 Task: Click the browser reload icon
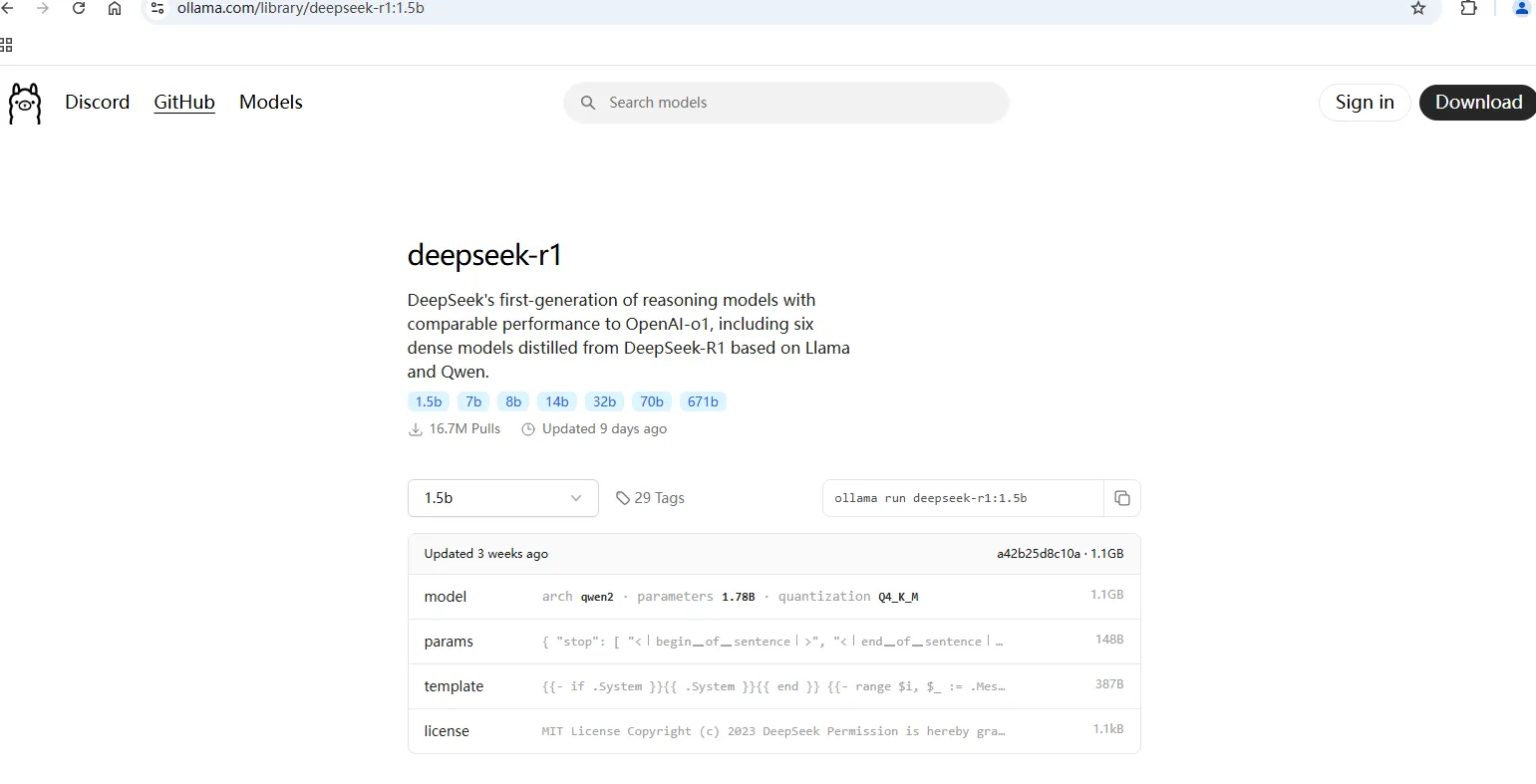tap(79, 8)
